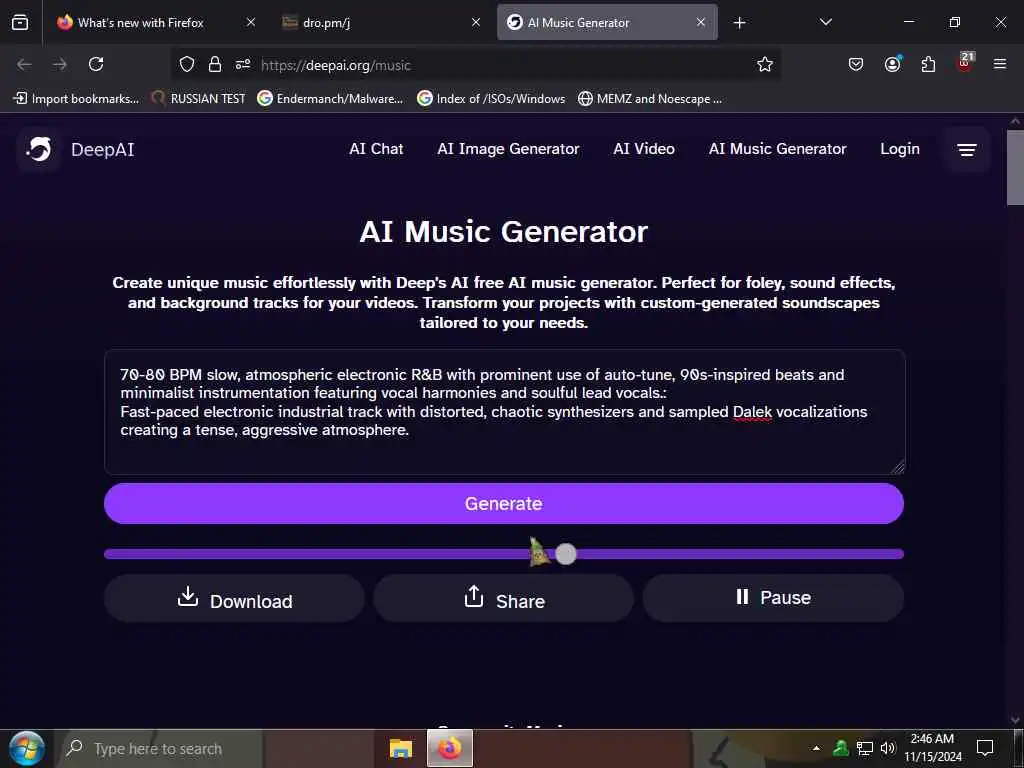Click the page vertical scrollbar thumb

[1015, 168]
